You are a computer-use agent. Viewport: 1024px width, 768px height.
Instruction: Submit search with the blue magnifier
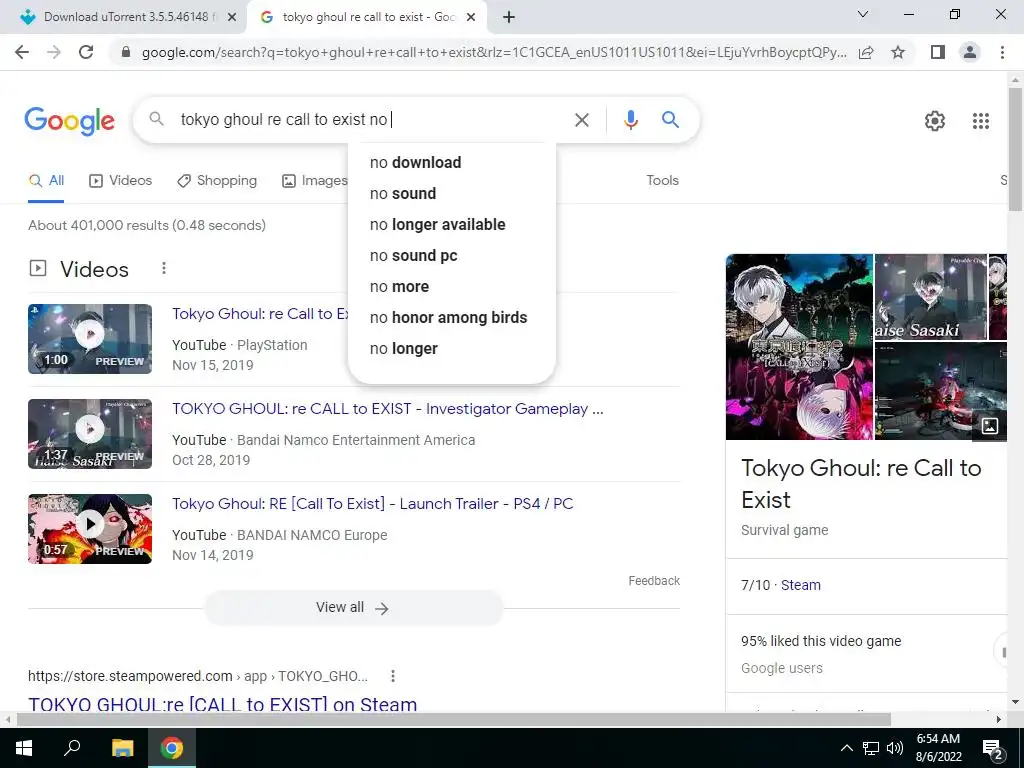click(670, 120)
